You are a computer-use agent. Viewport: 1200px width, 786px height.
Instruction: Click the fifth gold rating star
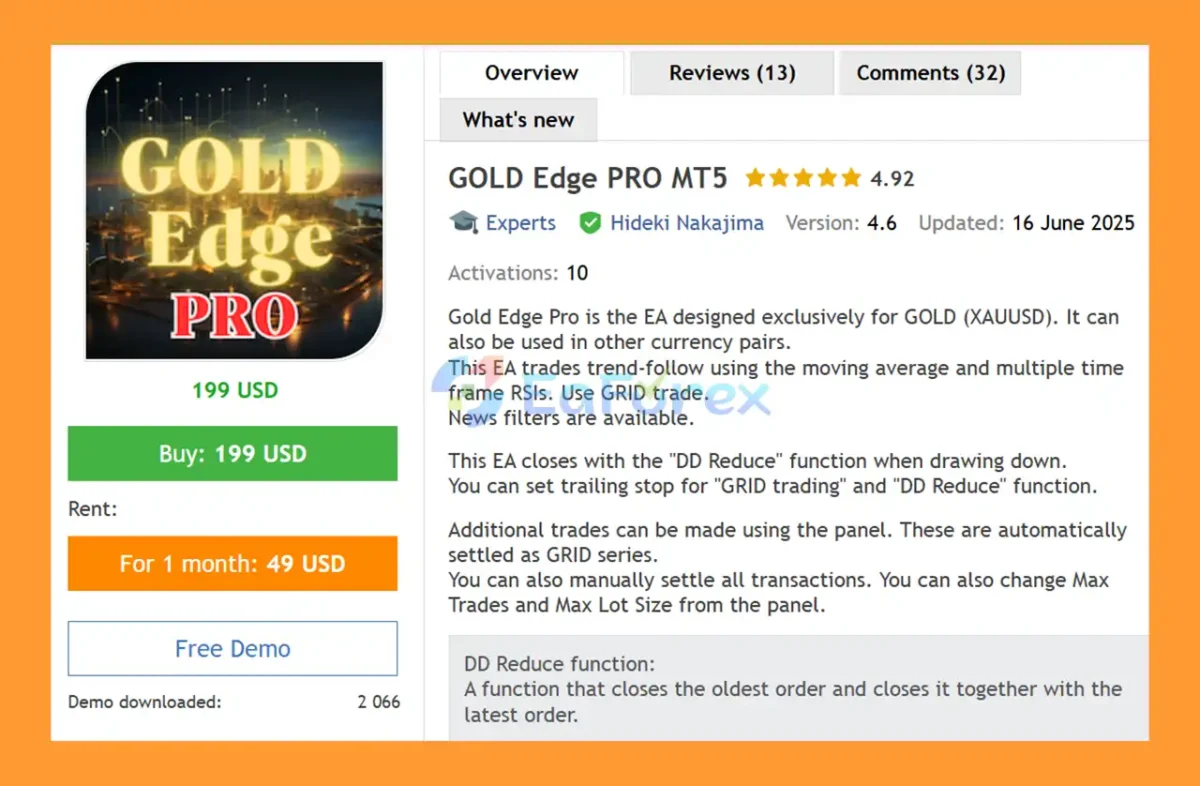click(851, 179)
